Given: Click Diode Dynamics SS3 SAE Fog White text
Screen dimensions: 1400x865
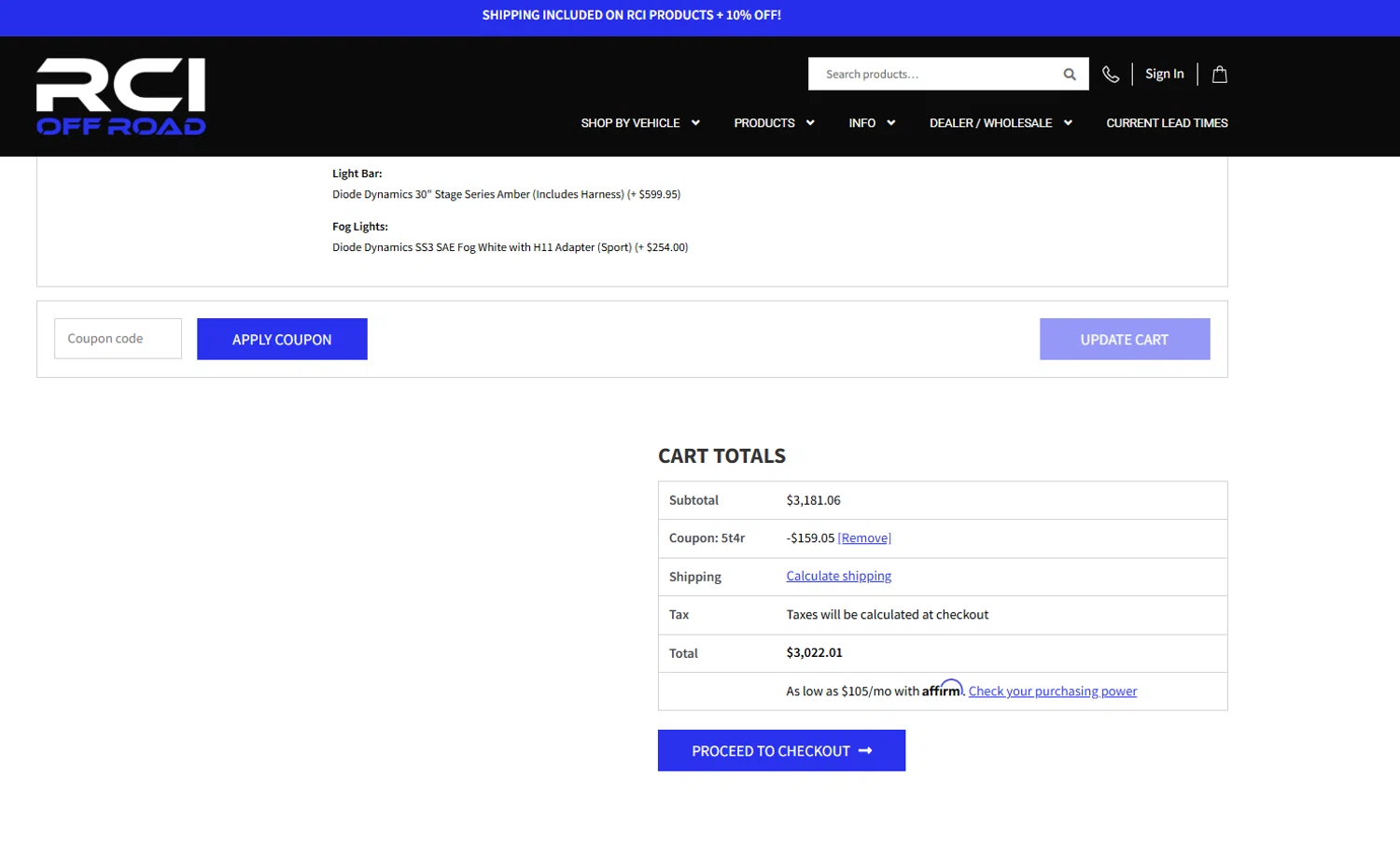Looking at the screenshot, I should click(510, 247).
